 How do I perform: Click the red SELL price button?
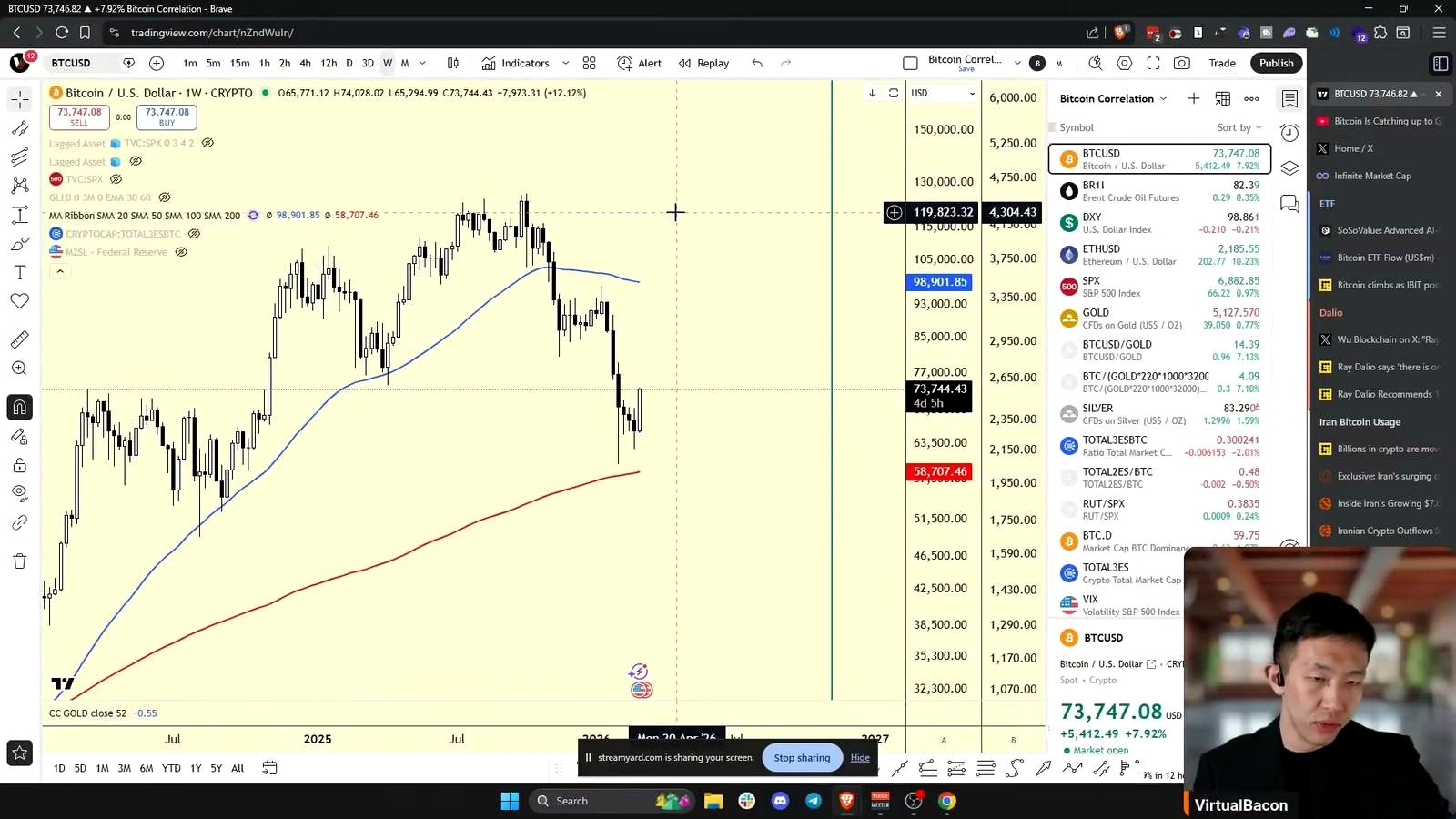tap(79, 116)
